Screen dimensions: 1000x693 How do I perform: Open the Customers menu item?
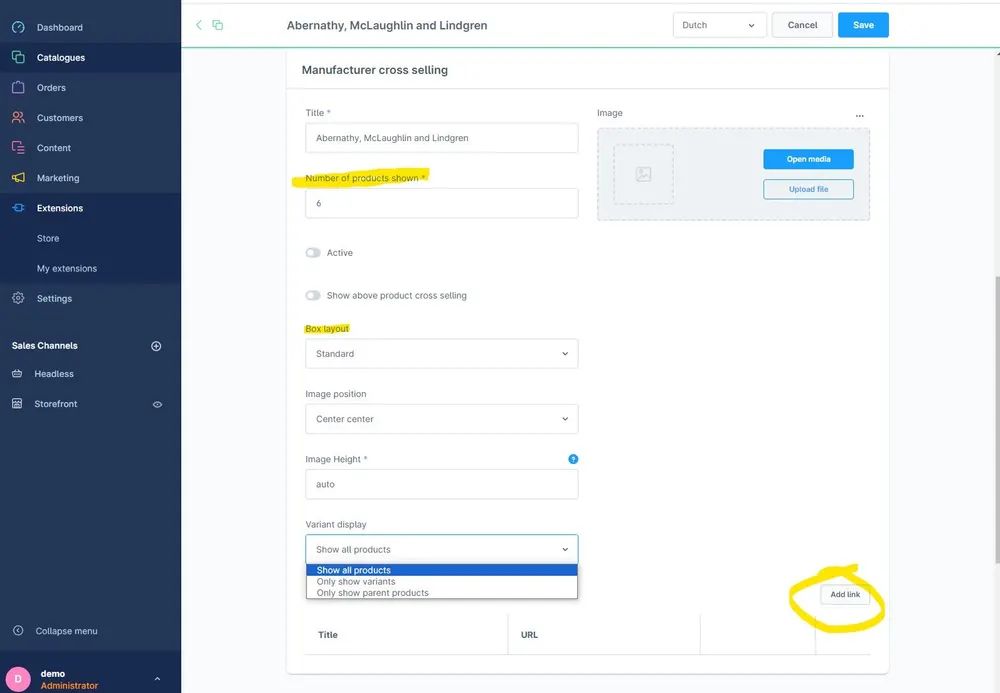tap(60, 117)
